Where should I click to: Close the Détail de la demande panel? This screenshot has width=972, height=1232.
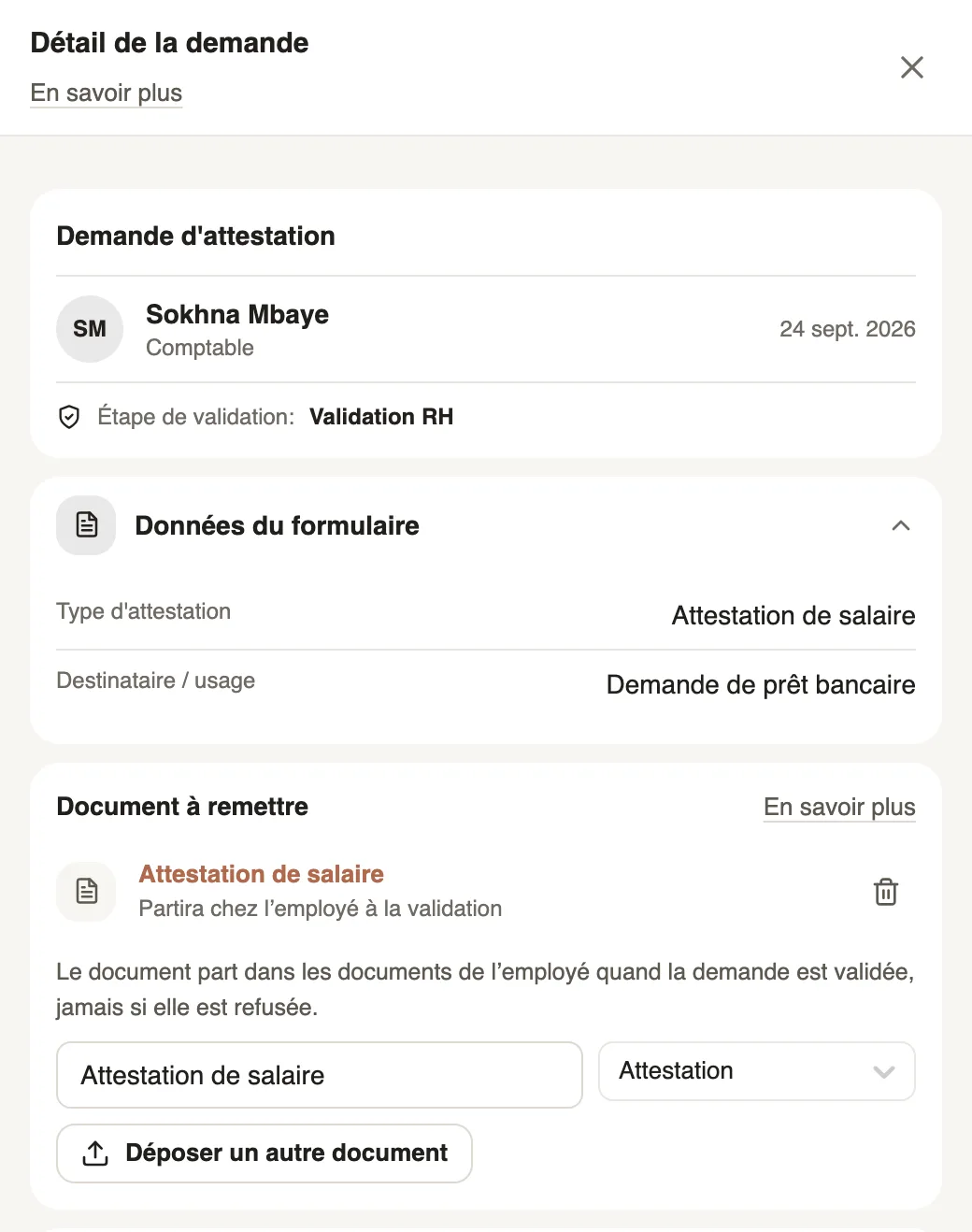pyautogui.click(x=911, y=67)
